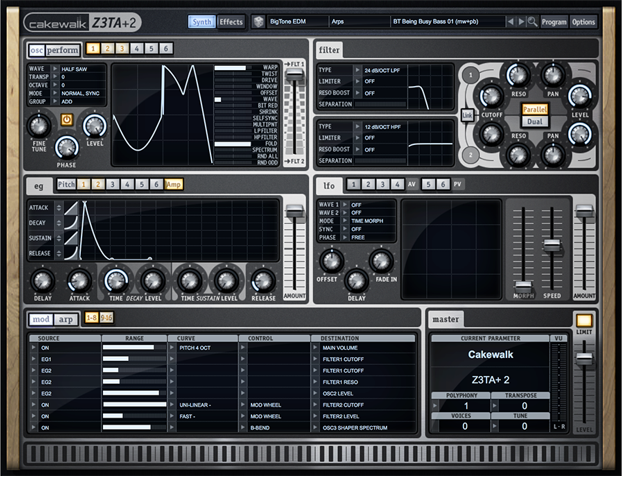
Task: Show modulation rows 9-16
Action: pyautogui.click(x=106, y=318)
